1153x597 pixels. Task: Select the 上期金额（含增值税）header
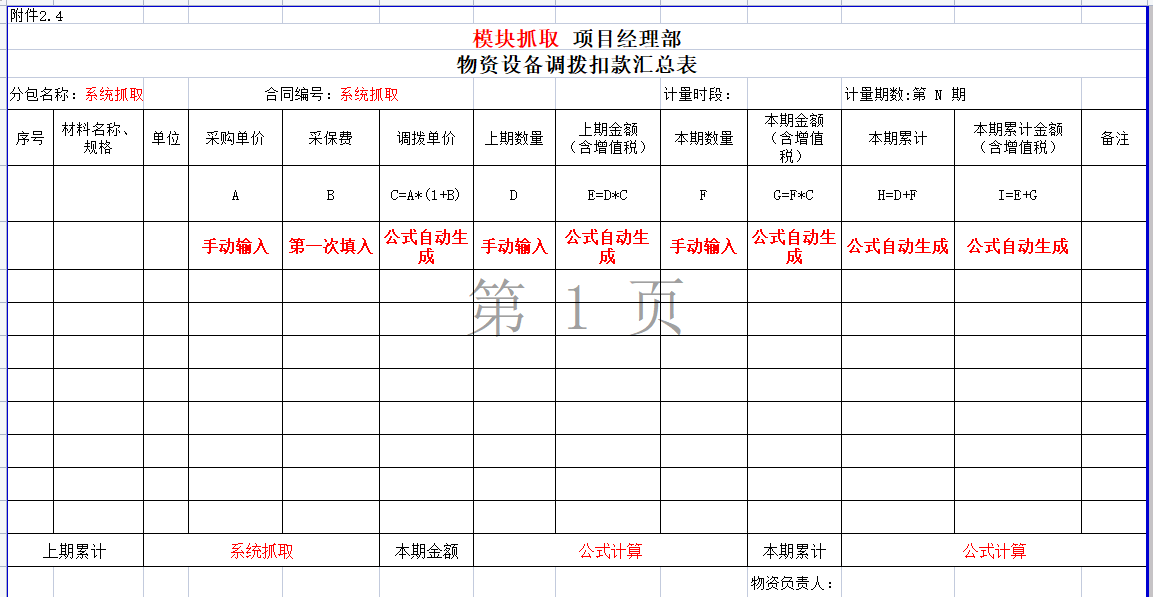pyautogui.click(x=609, y=136)
